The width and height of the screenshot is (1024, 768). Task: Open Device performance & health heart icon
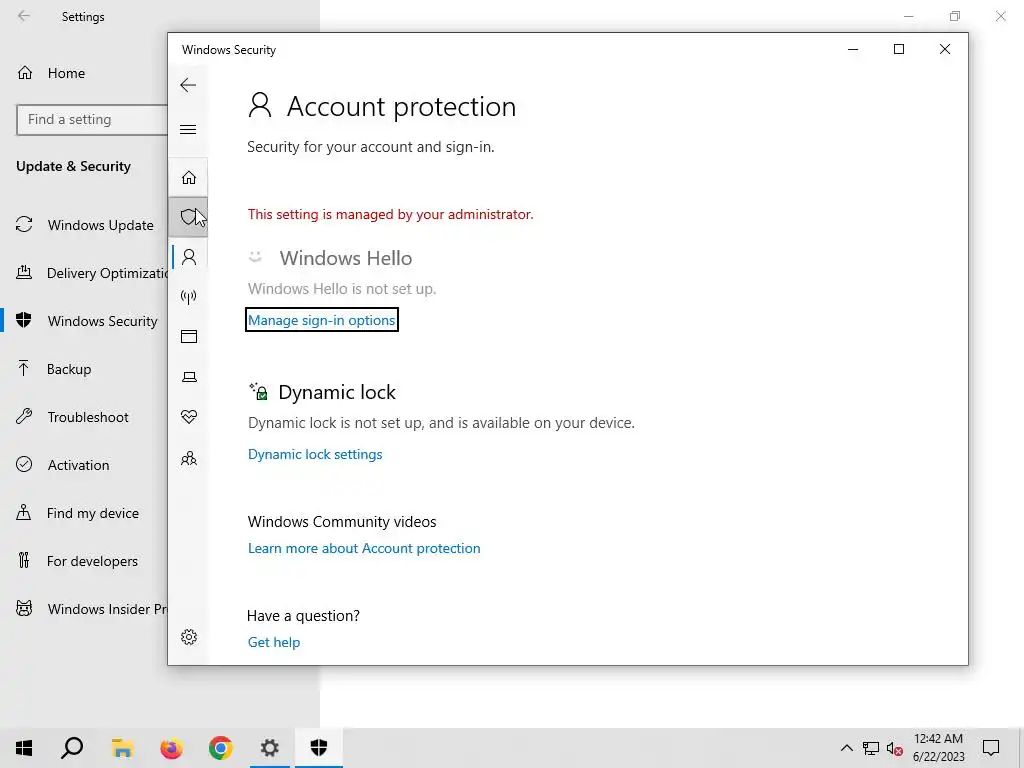(x=189, y=417)
